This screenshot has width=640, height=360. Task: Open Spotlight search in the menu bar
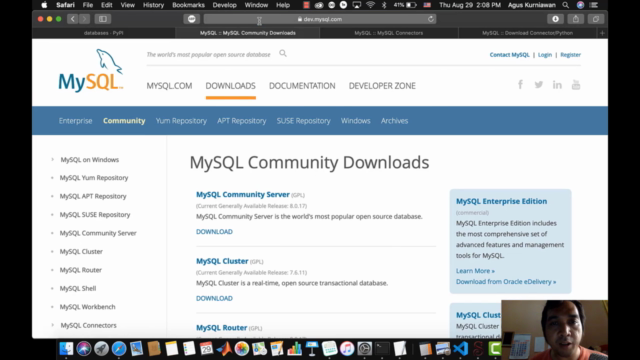(565, 5)
